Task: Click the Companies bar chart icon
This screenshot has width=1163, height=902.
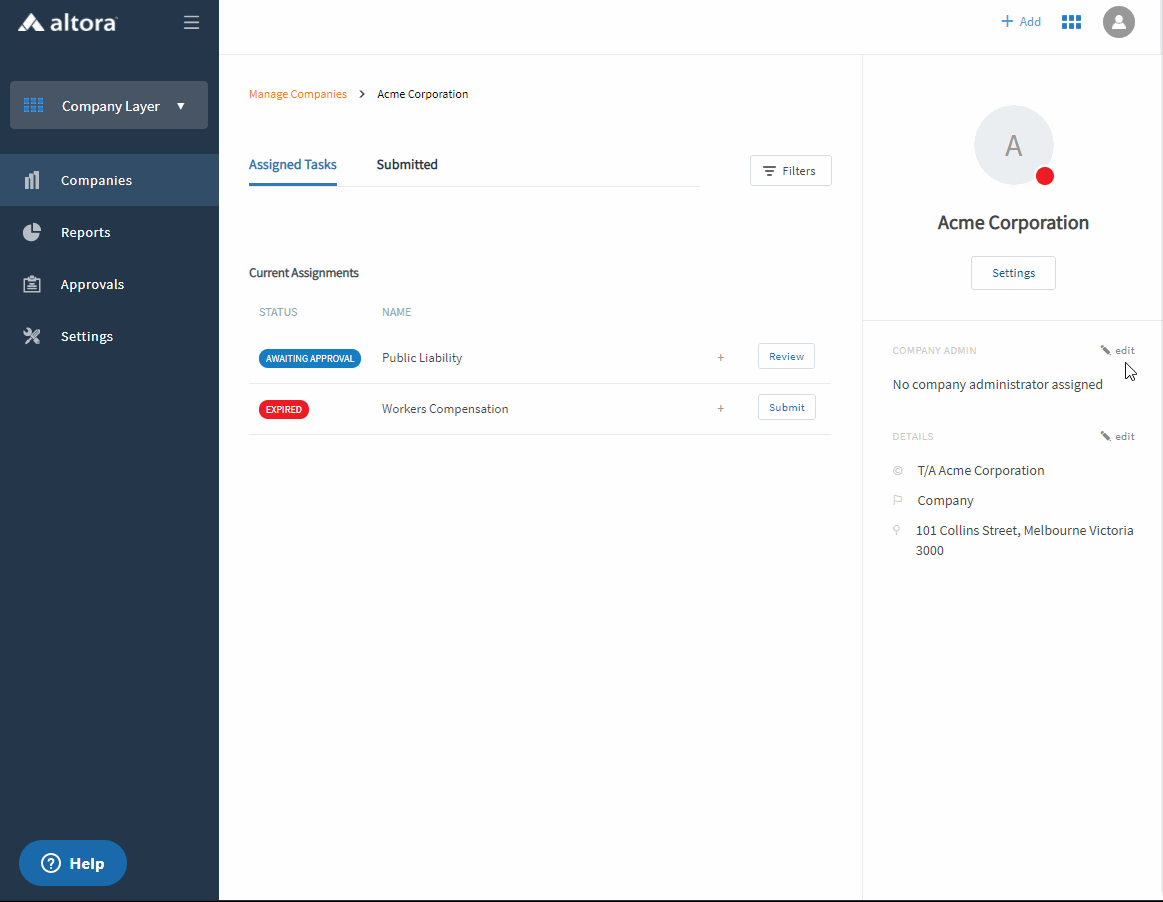Action: tap(32, 180)
